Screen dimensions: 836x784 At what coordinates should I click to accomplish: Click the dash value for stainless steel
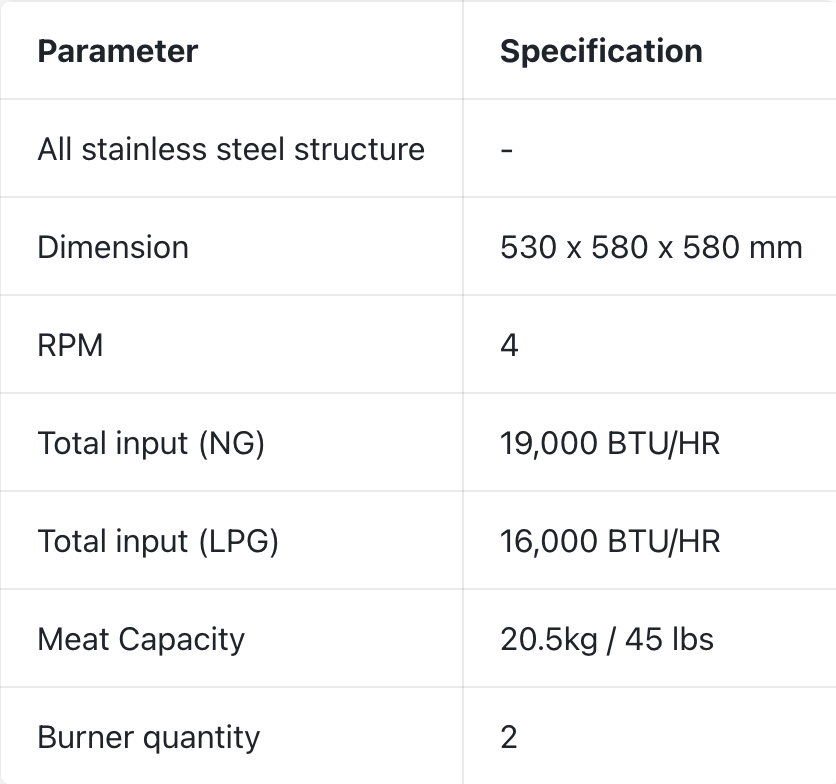[507, 151]
